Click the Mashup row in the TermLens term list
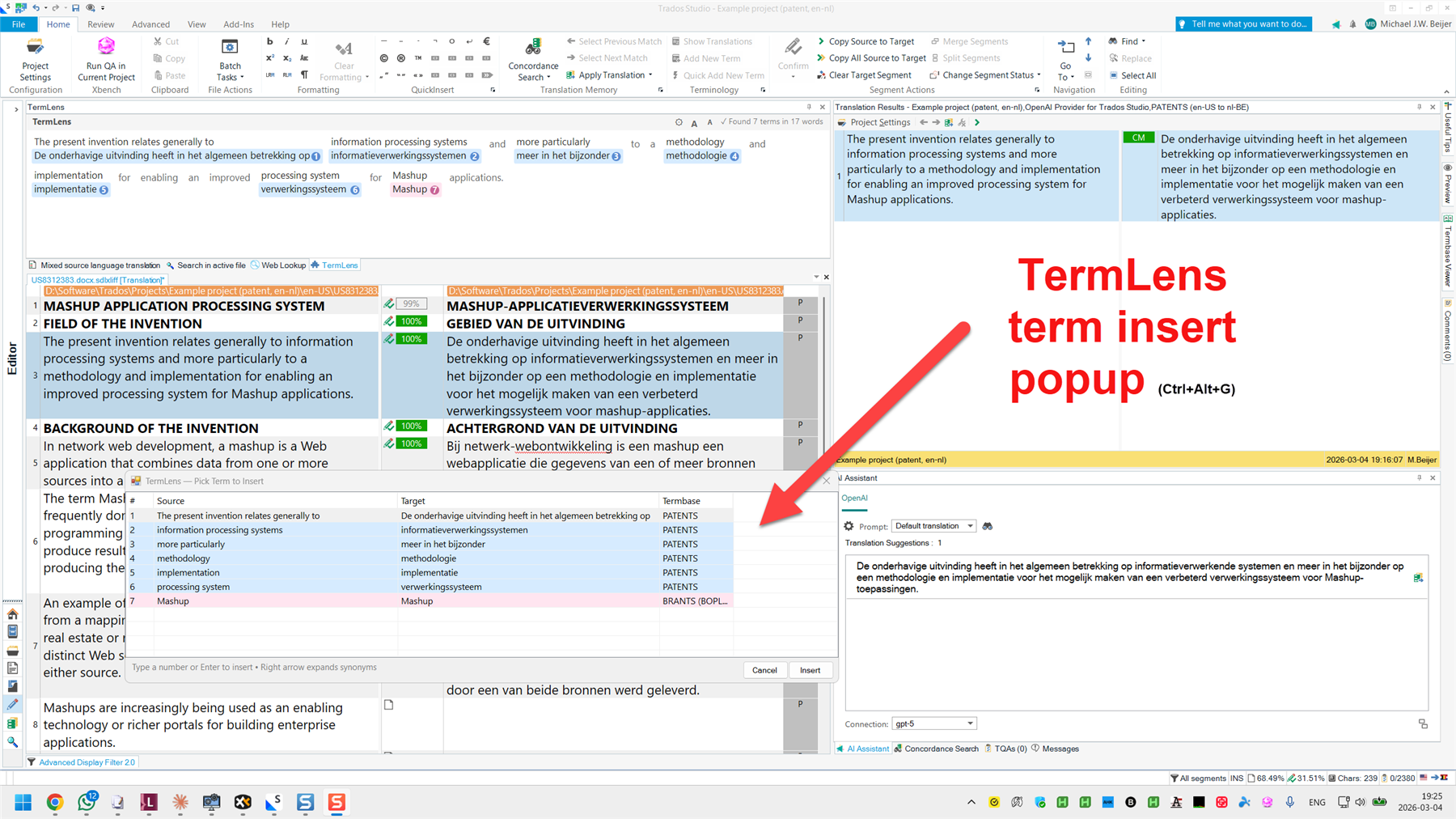 coord(324,600)
